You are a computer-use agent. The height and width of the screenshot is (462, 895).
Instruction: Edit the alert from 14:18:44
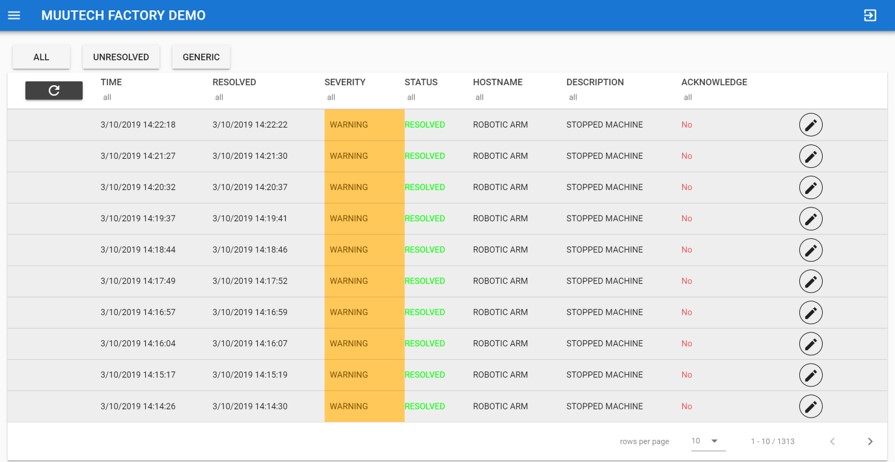tap(811, 250)
